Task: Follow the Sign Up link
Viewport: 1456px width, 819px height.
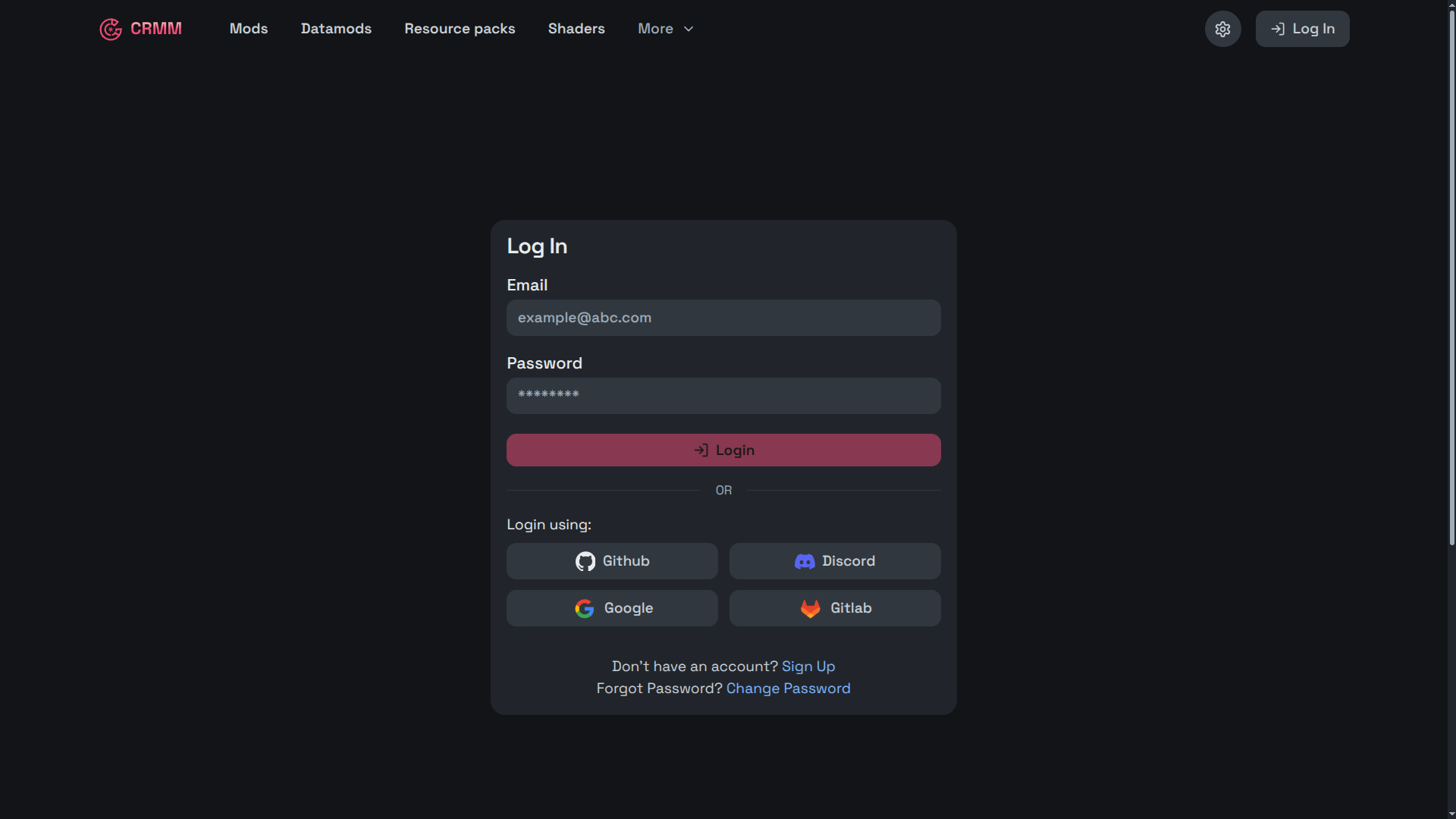Action: click(808, 667)
